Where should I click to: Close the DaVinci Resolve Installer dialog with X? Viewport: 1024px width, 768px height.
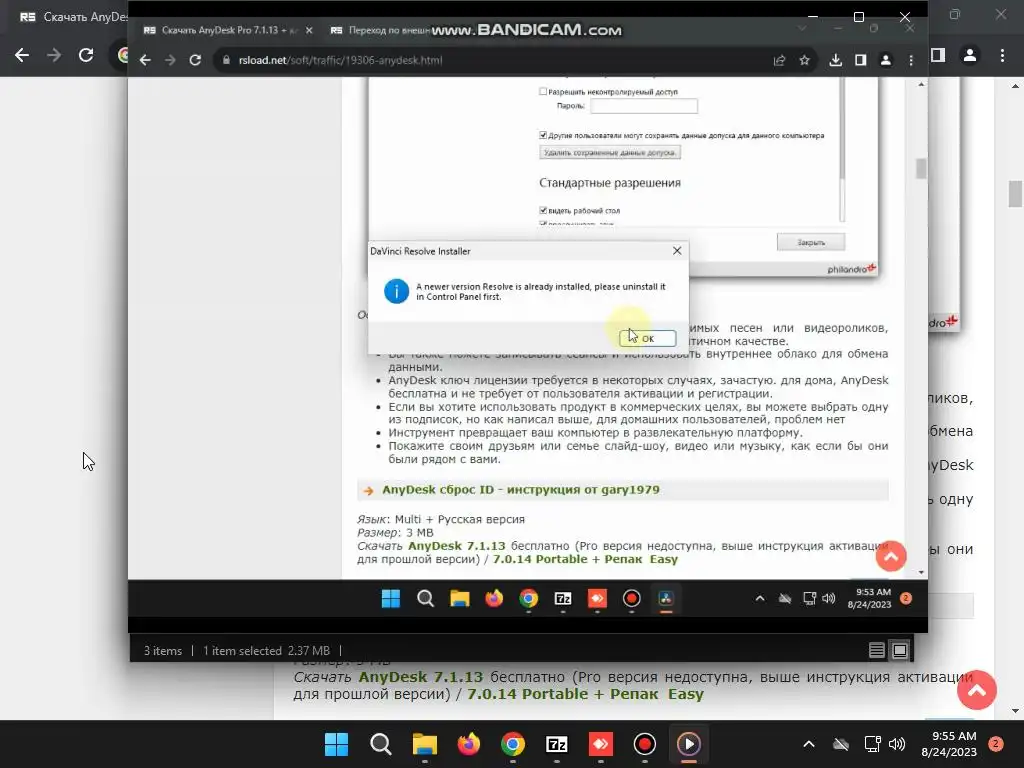(677, 251)
